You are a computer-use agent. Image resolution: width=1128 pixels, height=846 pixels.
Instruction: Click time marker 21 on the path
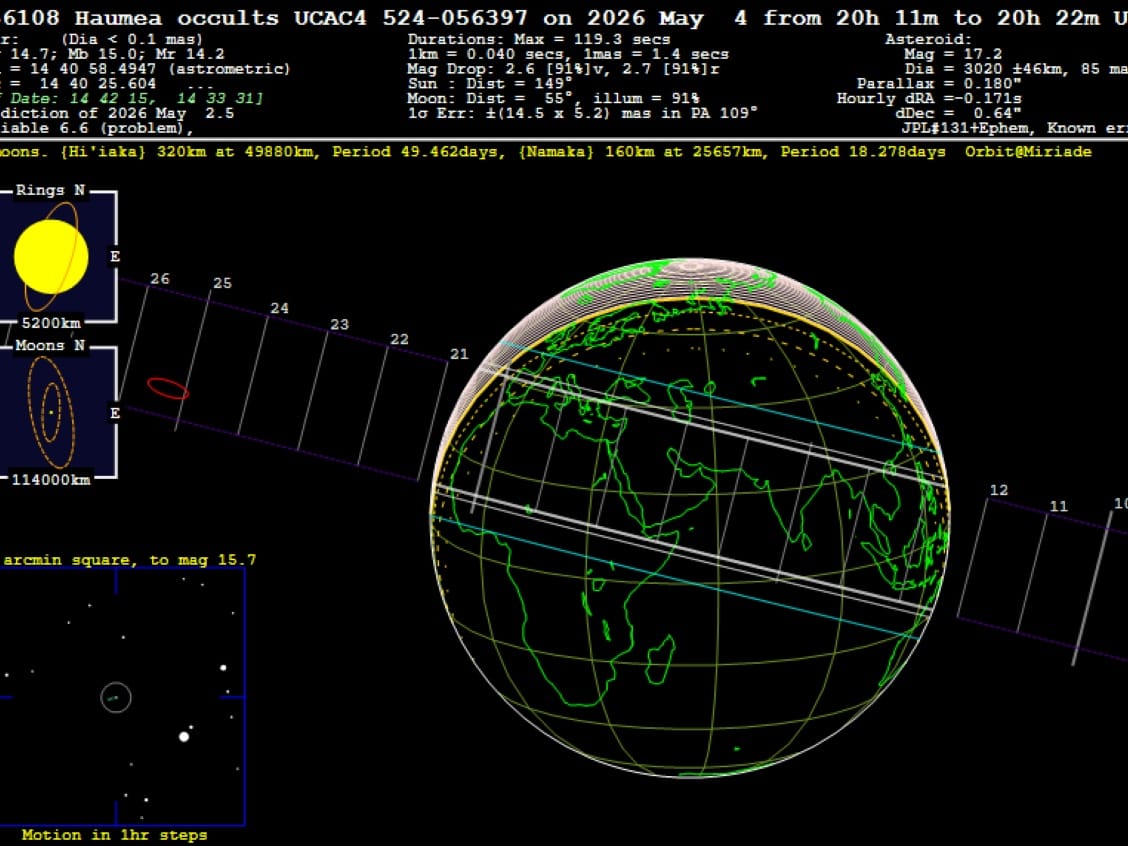[459, 354]
